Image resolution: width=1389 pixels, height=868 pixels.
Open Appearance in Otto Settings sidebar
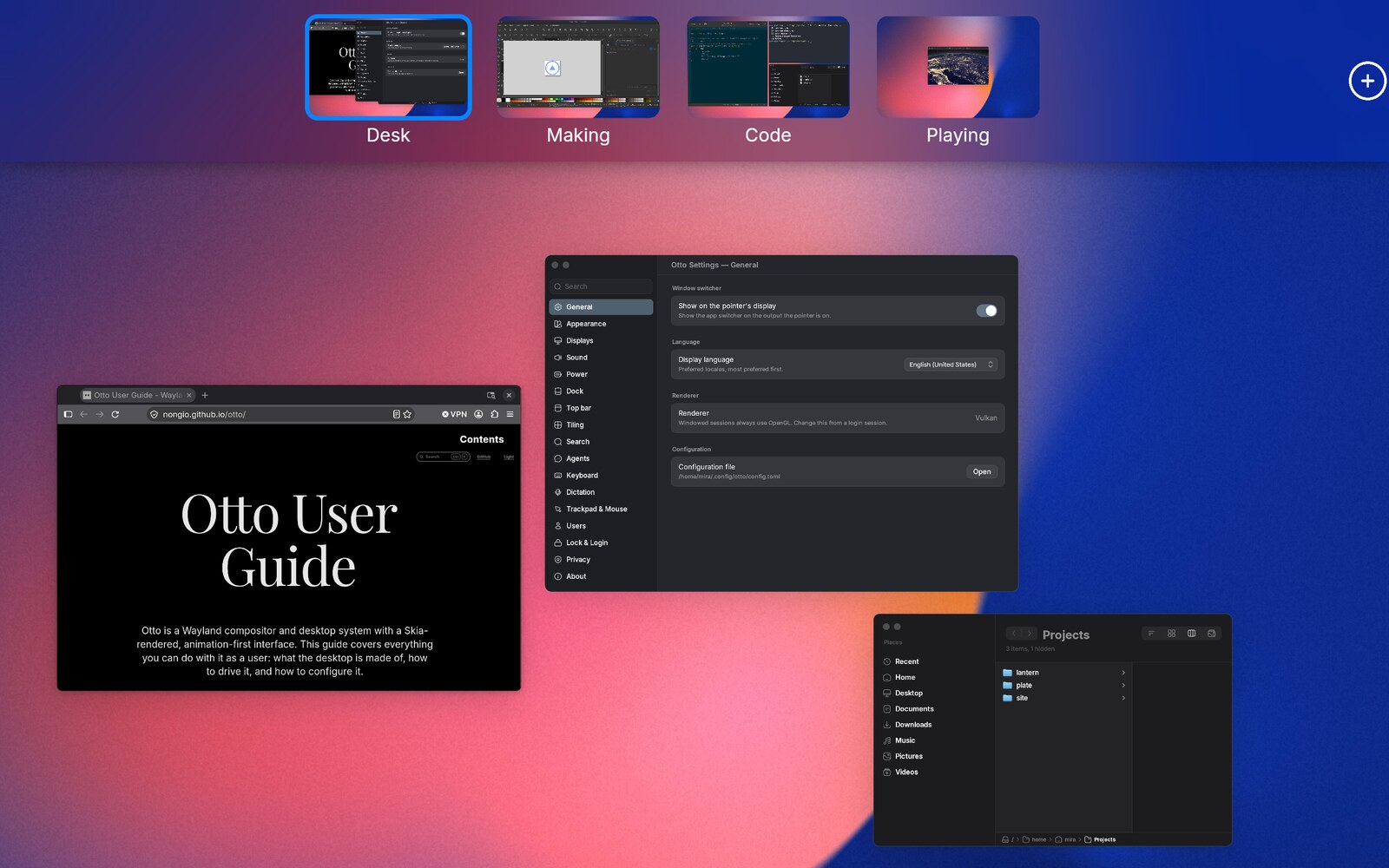point(601,324)
